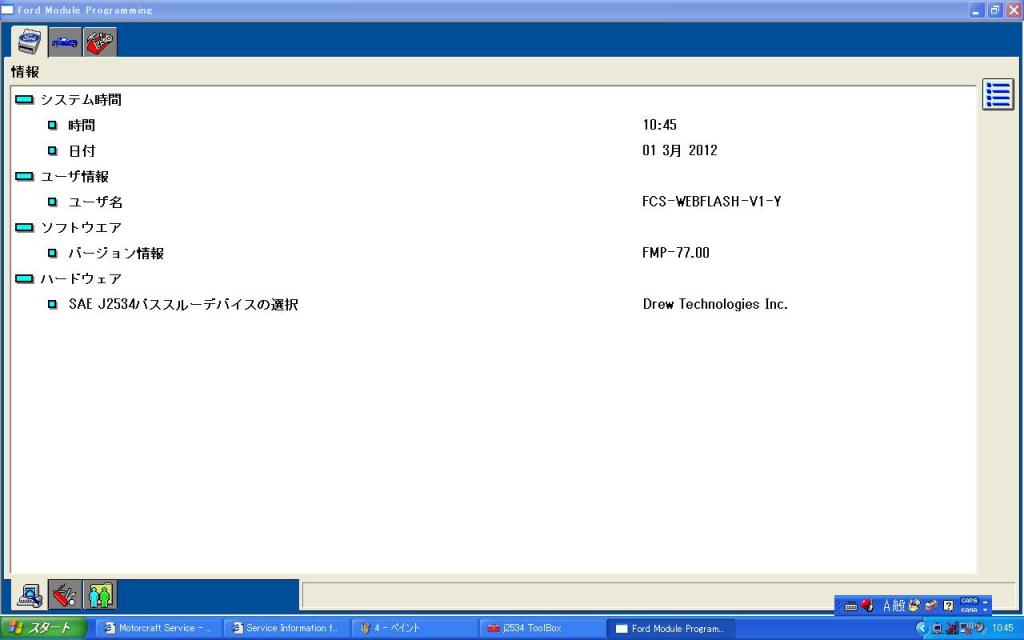Open the Windows スタート menu
The image size is (1024, 640).
pyautogui.click(x=43, y=628)
